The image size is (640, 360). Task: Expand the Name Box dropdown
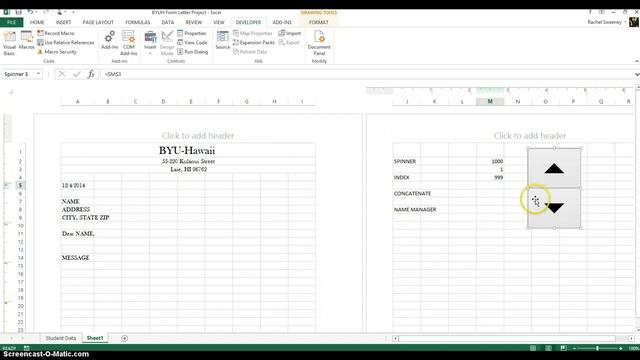click(38, 74)
